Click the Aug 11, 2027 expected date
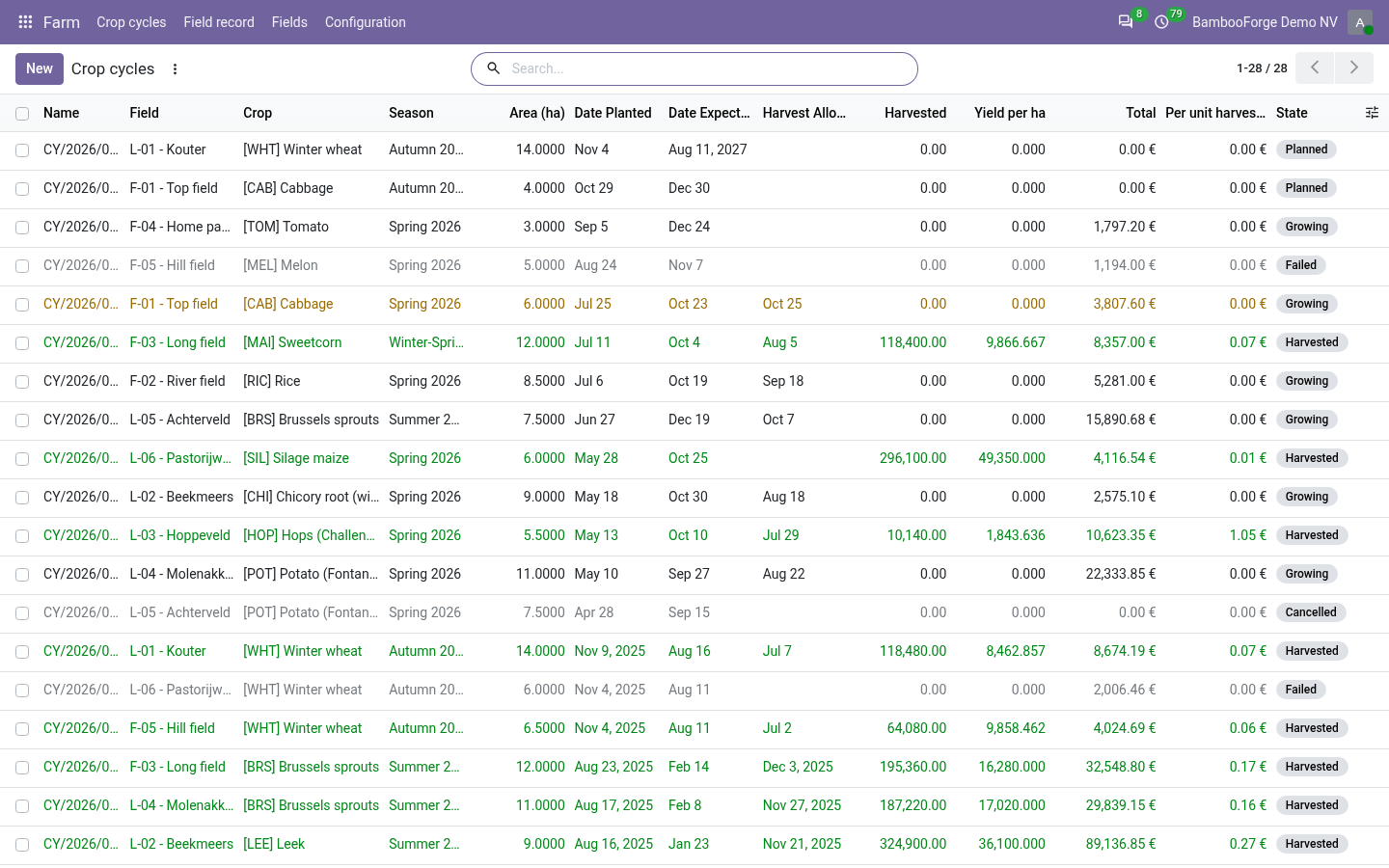Image resolution: width=1389 pixels, height=868 pixels. click(x=708, y=149)
